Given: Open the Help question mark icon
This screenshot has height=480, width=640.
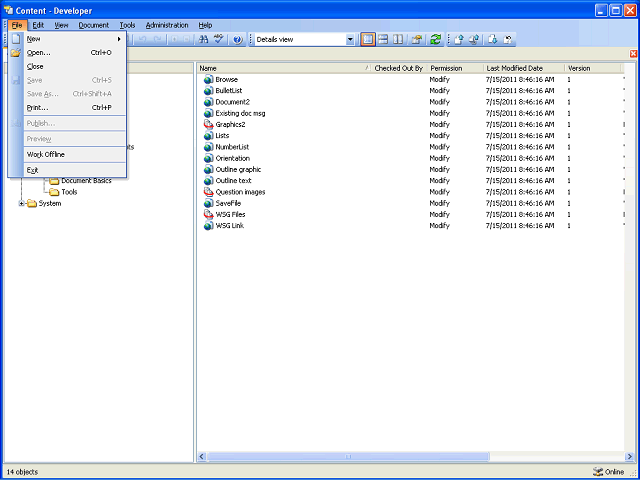Looking at the screenshot, I should [x=238, y=40].
